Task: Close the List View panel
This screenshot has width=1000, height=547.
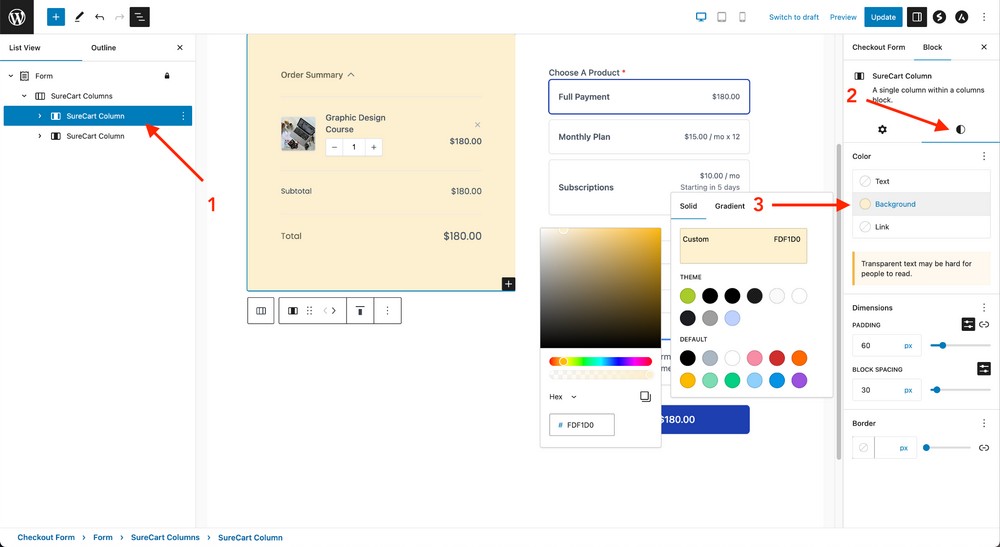Action: coord(180,48)
